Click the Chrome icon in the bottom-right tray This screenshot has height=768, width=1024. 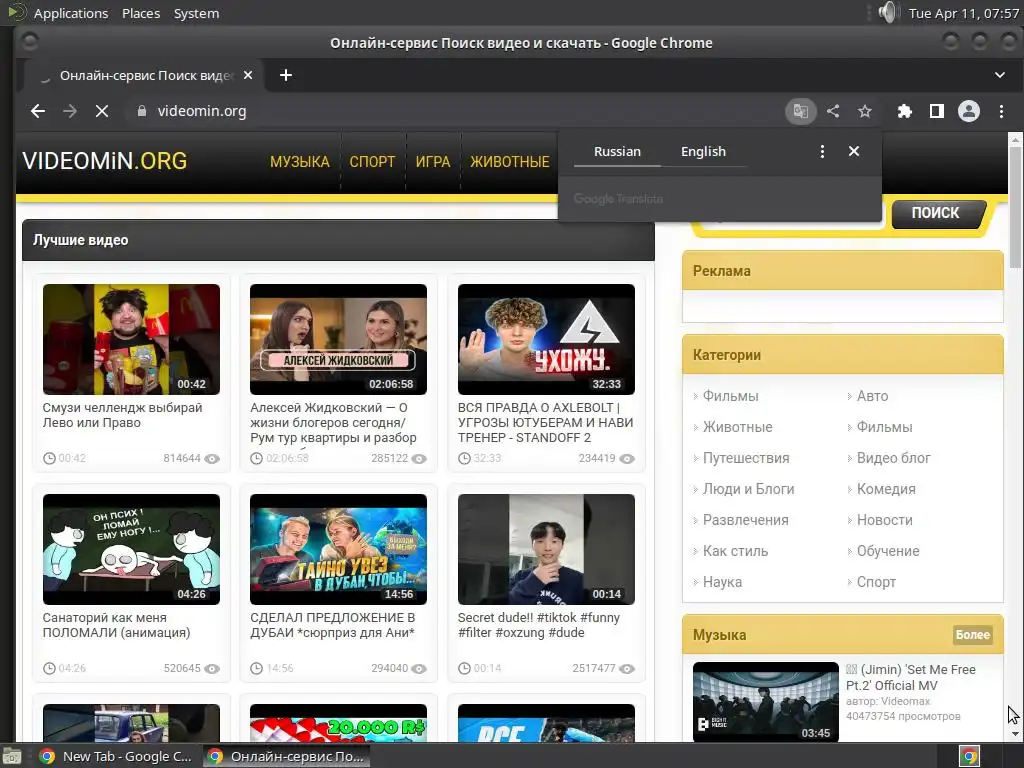pos(969,756)
